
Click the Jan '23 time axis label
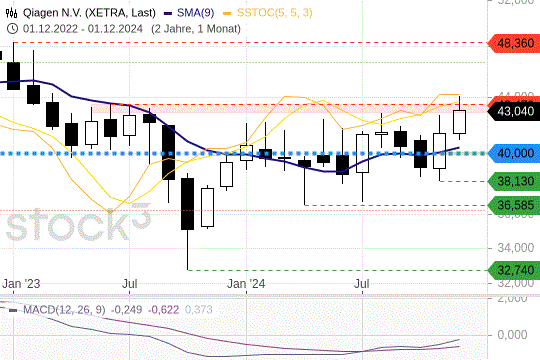point(21,284)
